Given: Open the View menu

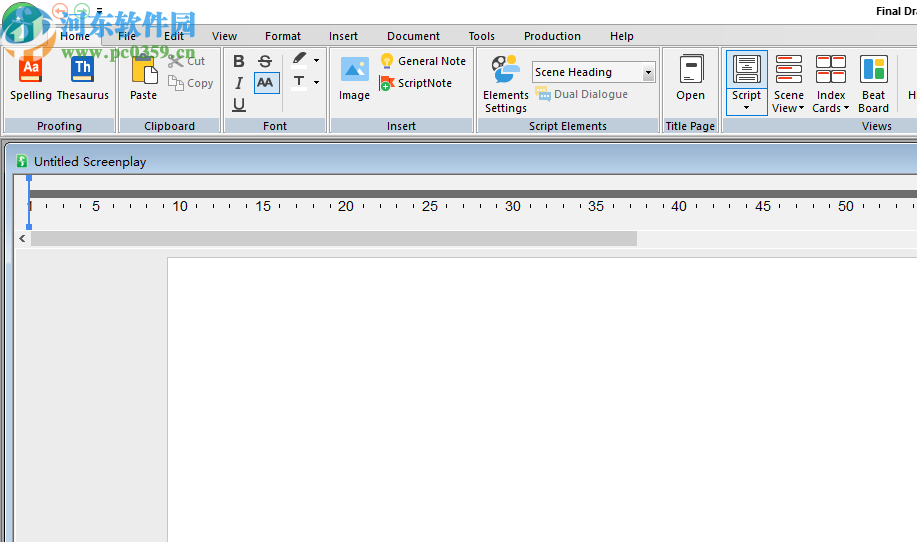Looking at the screenshot, I should pos(224,36).
